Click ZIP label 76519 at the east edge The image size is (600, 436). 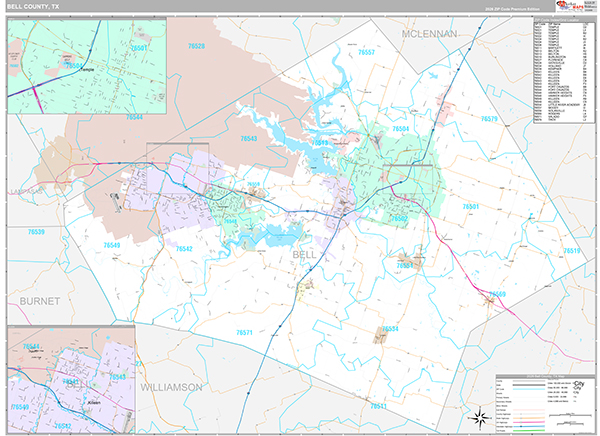tap(572, 251)
